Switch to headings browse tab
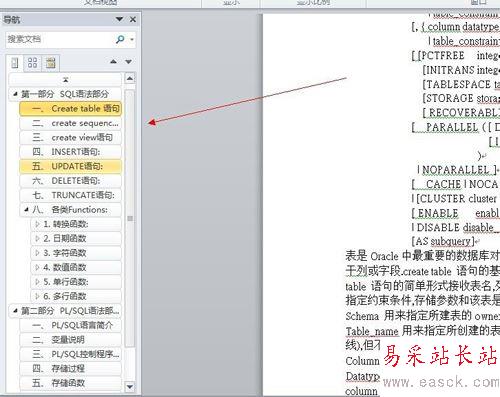Viewport: 500px width, 397px height. [15, 63]
